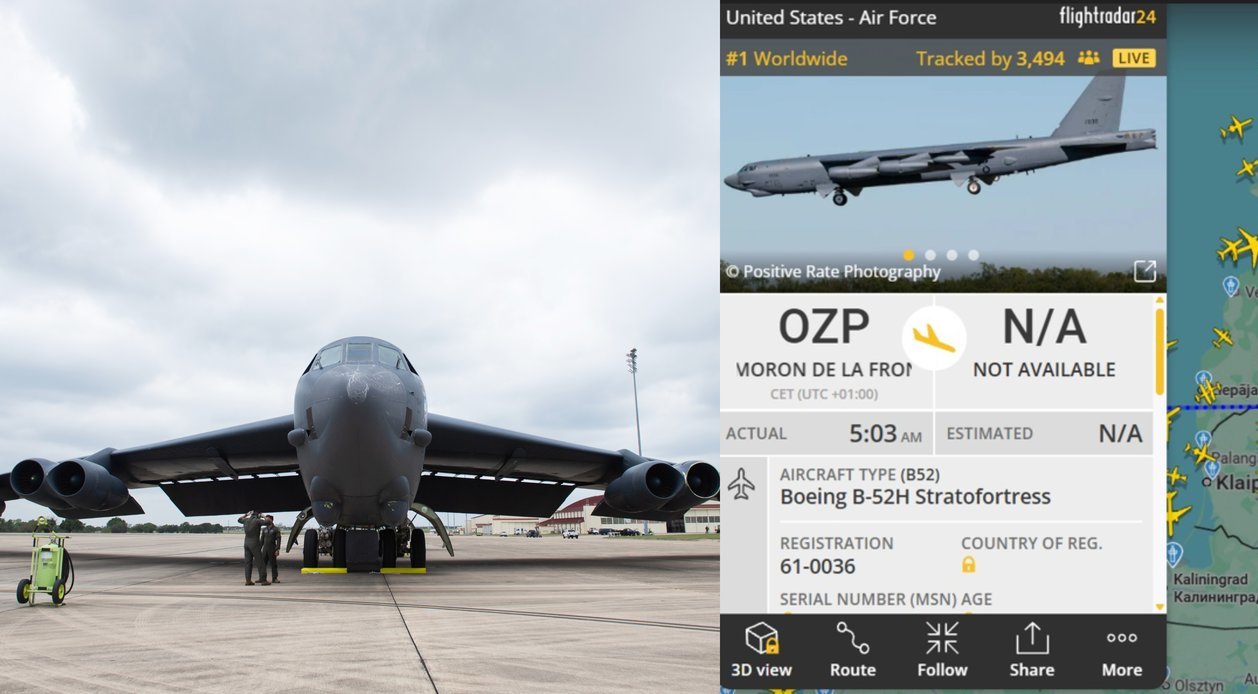
Task: Click the scrollbar in flight details panel
Action: click(1160, 350)
